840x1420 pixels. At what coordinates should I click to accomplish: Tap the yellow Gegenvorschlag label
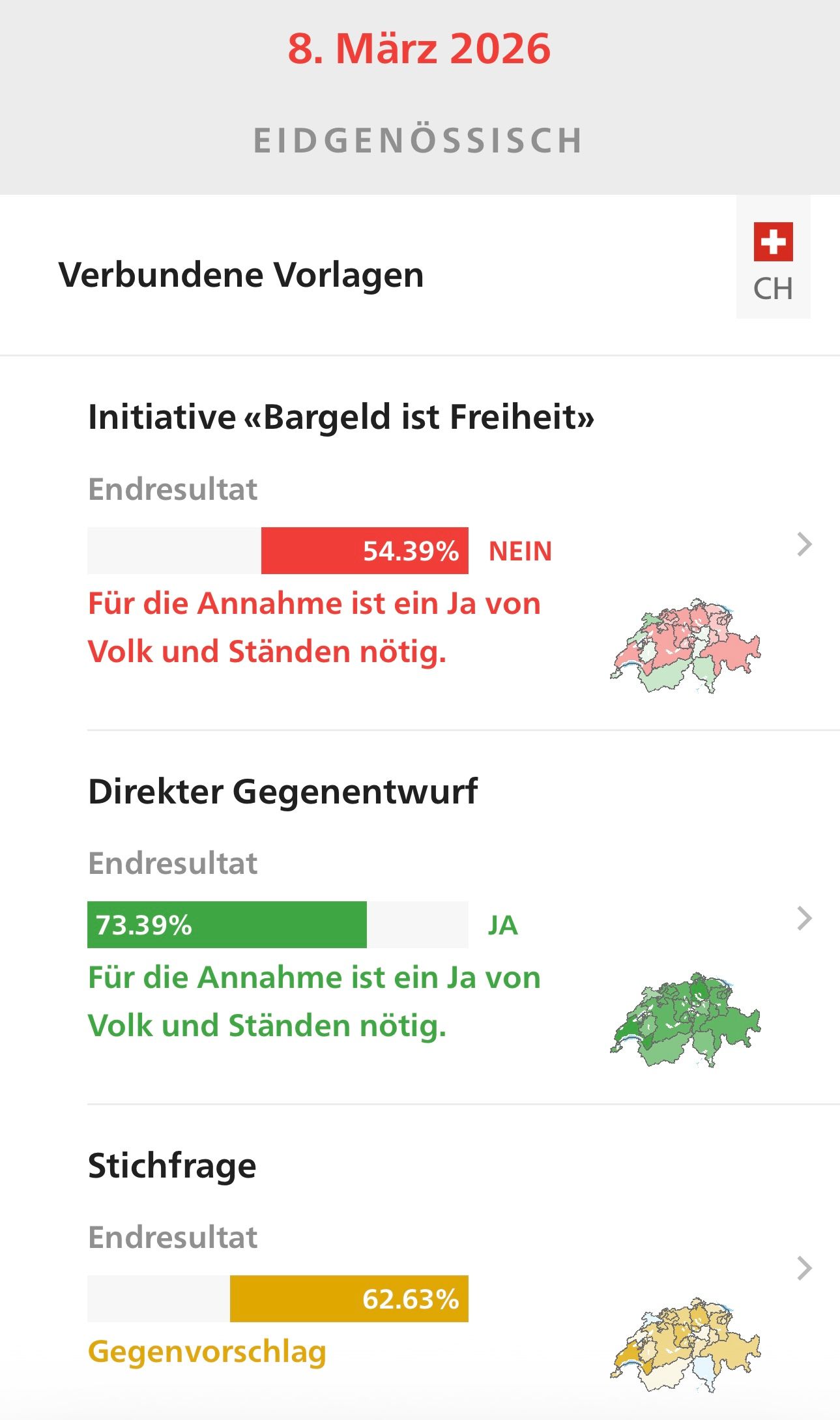pyautogui.click(x=207, y=1351)
